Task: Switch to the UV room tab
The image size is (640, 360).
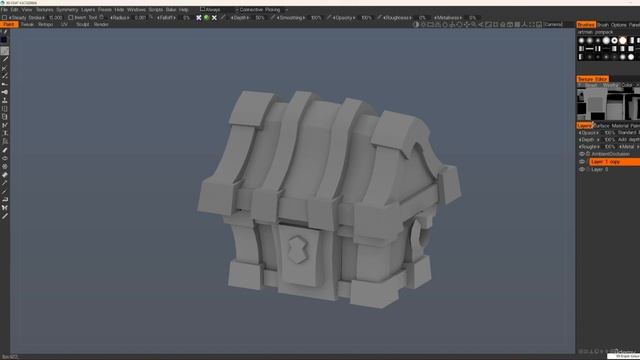Action: pyautogui.click(x=64, y=24)
